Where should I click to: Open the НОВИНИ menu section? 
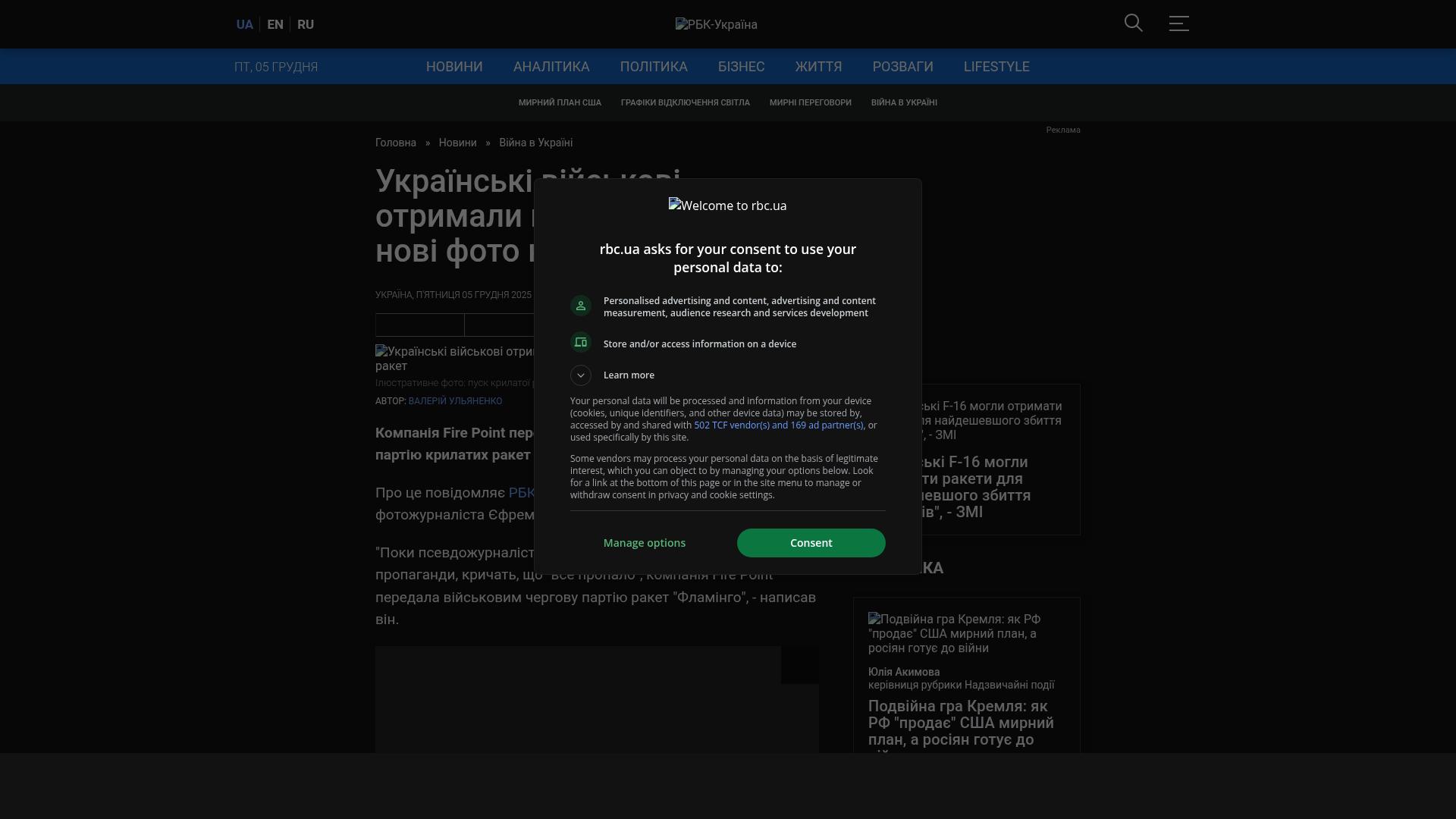tap(454, 67)
